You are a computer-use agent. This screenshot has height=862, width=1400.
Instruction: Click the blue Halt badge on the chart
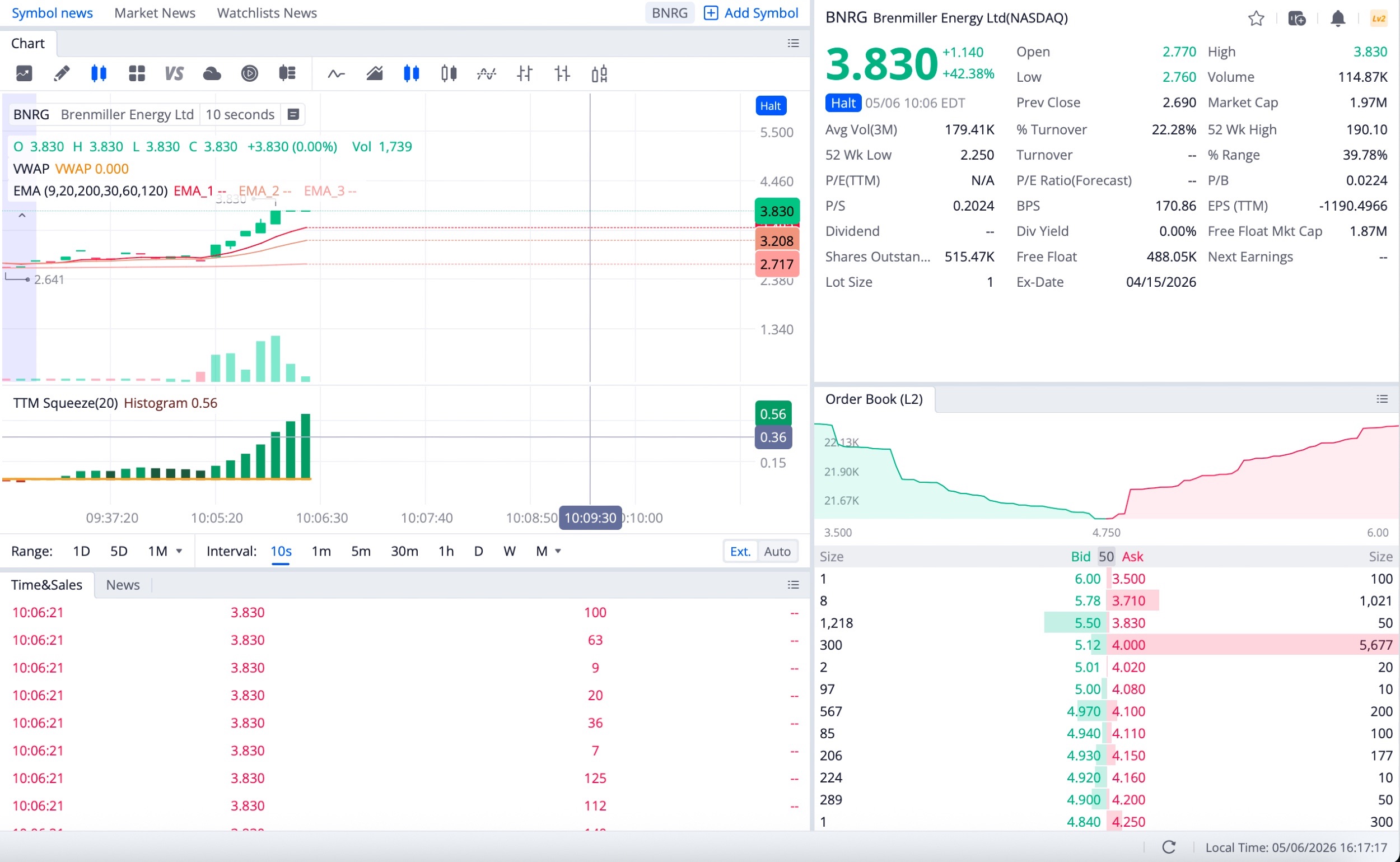click(x=771, y=105)
